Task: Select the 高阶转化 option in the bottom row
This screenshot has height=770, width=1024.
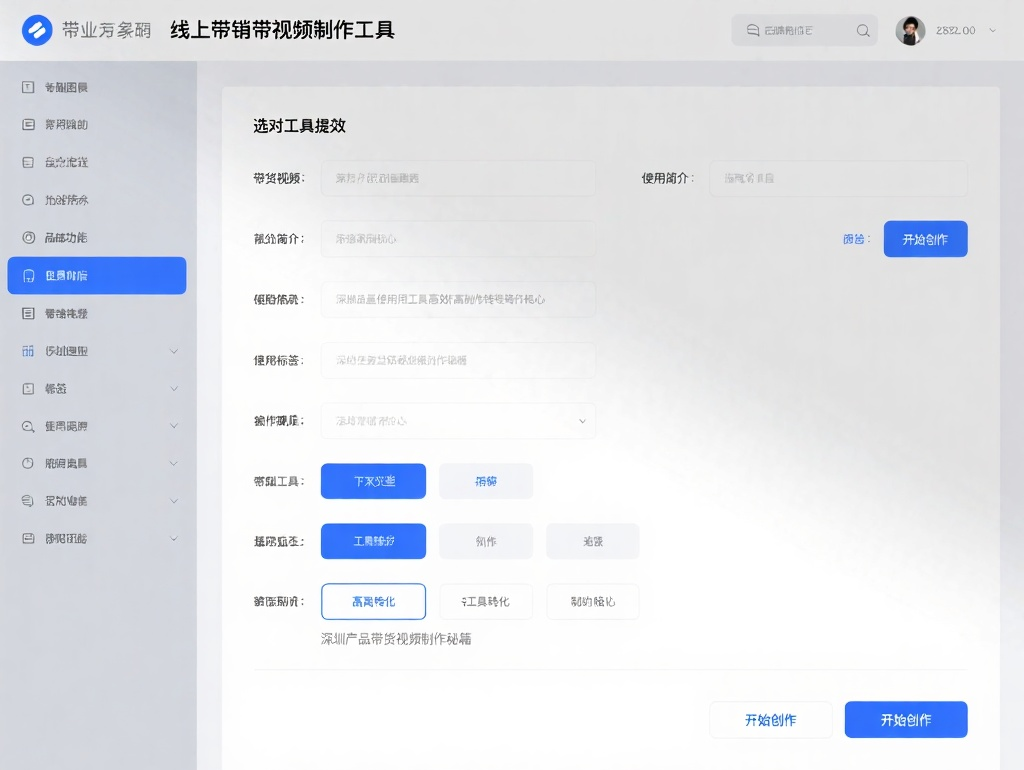Action: tap(372, 601)
